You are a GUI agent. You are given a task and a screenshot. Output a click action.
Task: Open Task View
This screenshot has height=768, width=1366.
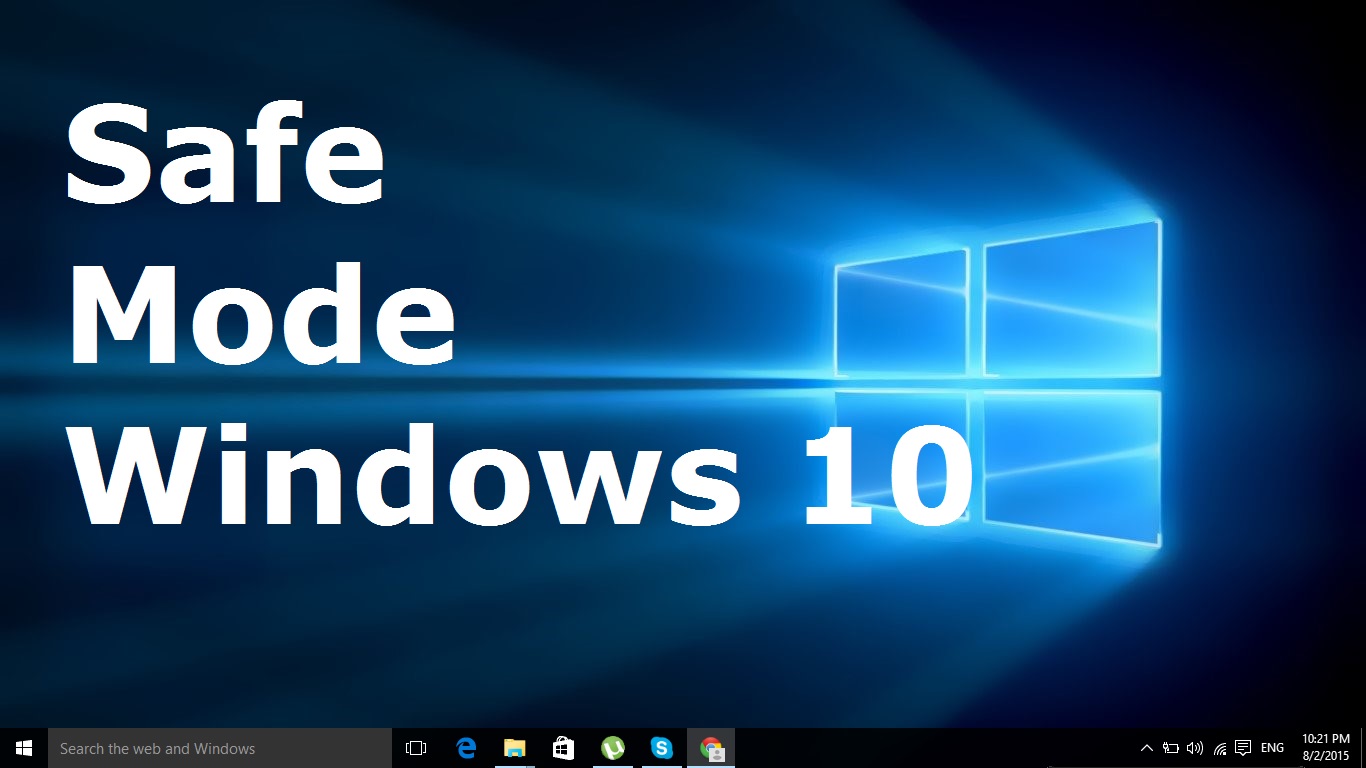[x=415, y=748]
